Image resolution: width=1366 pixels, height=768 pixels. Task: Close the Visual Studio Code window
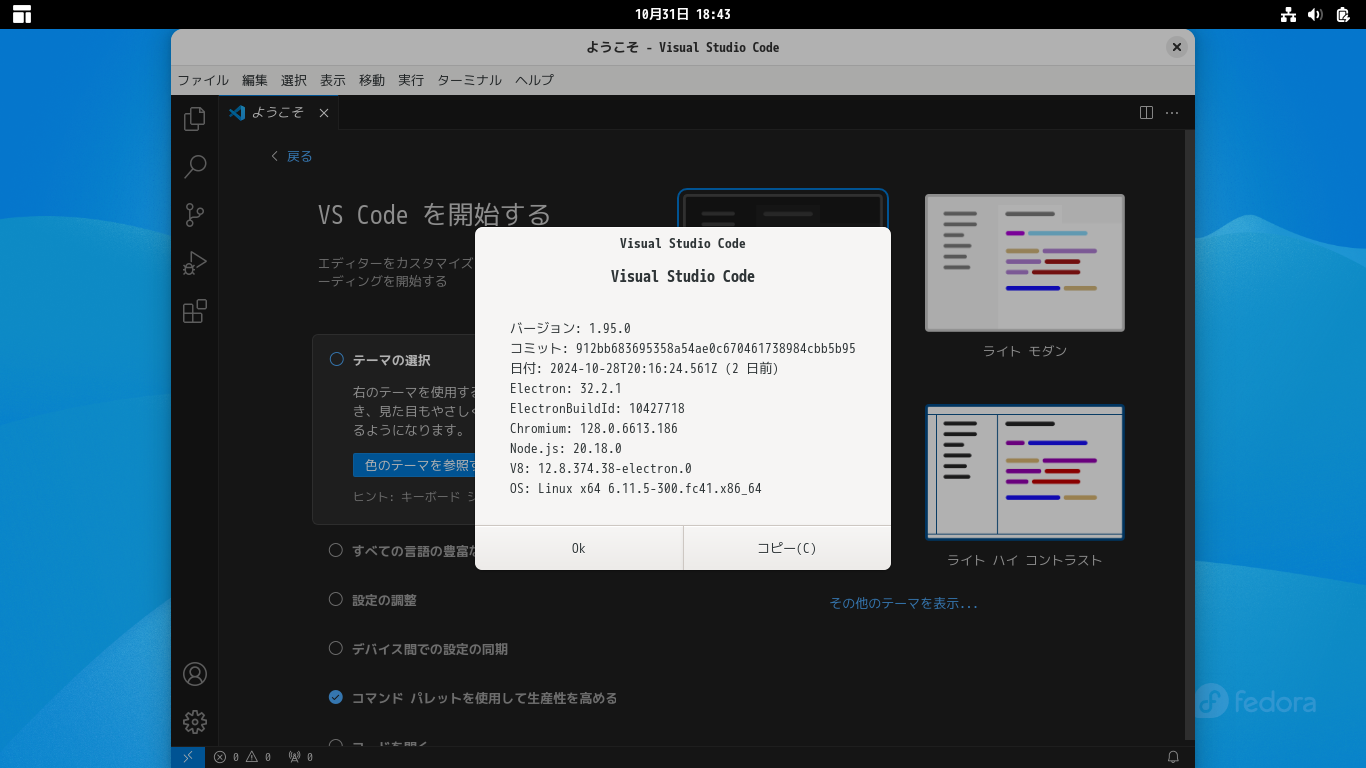tap(1177, 47)
